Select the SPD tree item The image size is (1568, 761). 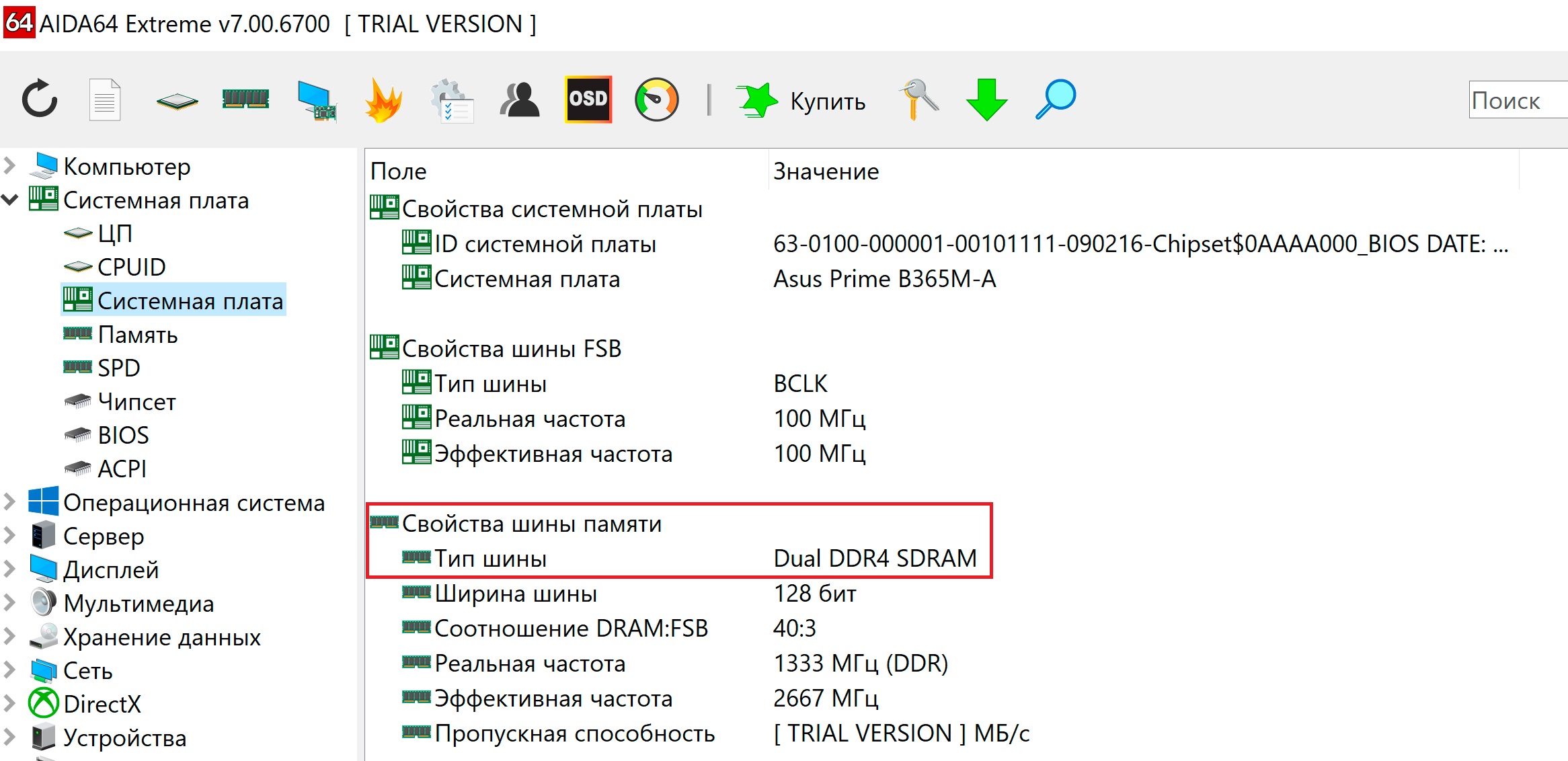coord(102,368)
